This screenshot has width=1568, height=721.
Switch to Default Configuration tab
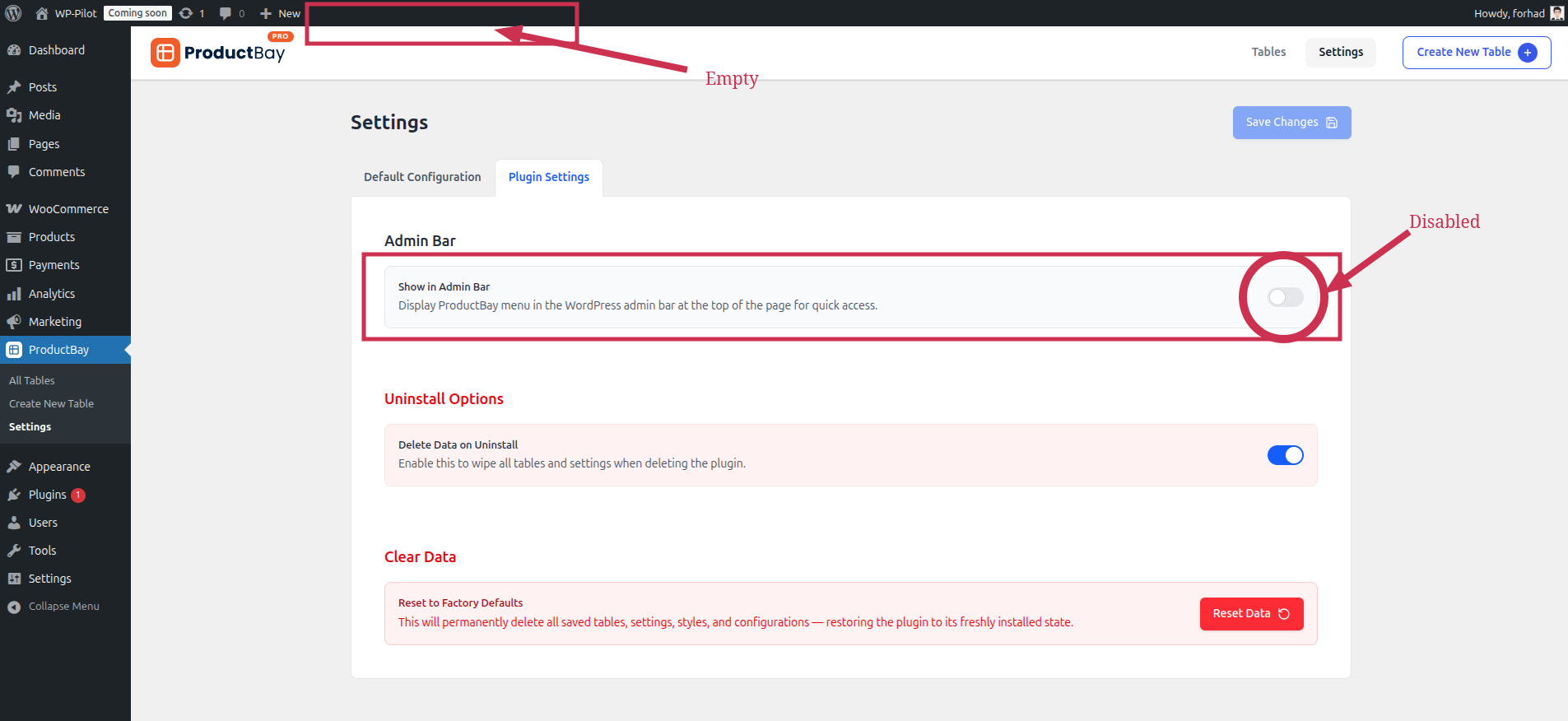tap(422, 177)
